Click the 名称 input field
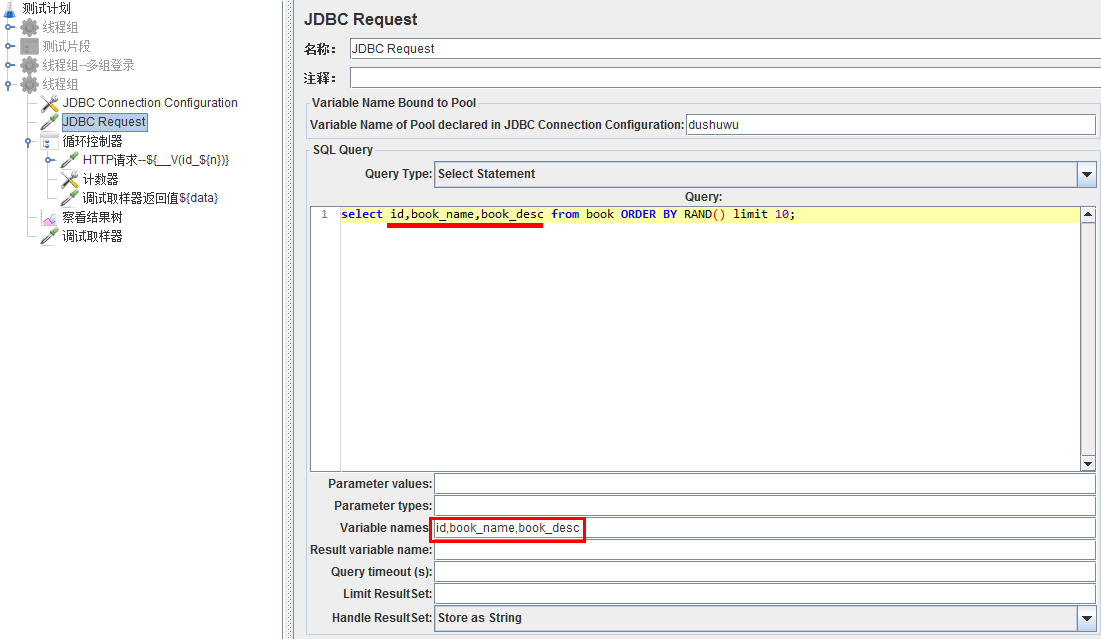1101x639 pixels. (725, 48)
